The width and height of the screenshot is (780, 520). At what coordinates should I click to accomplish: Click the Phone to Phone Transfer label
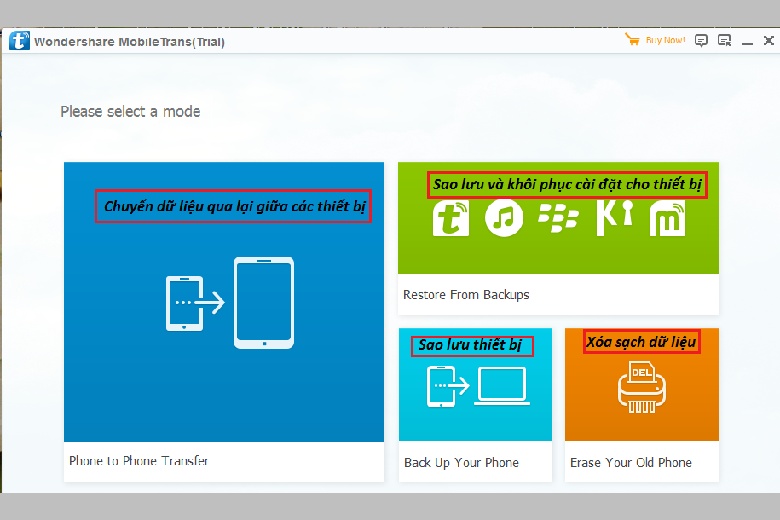(138, 461)
